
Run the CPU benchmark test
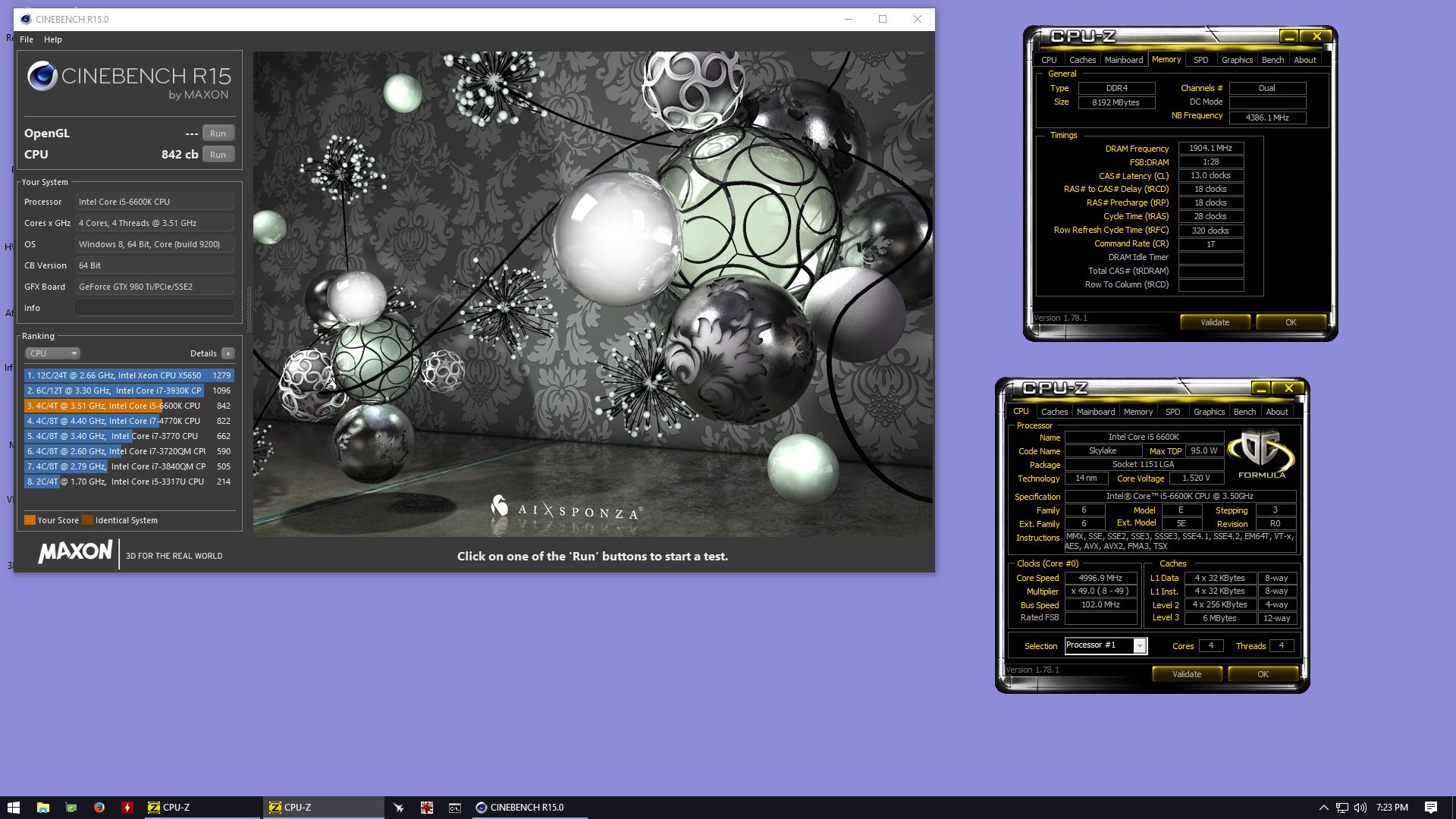click(218, 155)
